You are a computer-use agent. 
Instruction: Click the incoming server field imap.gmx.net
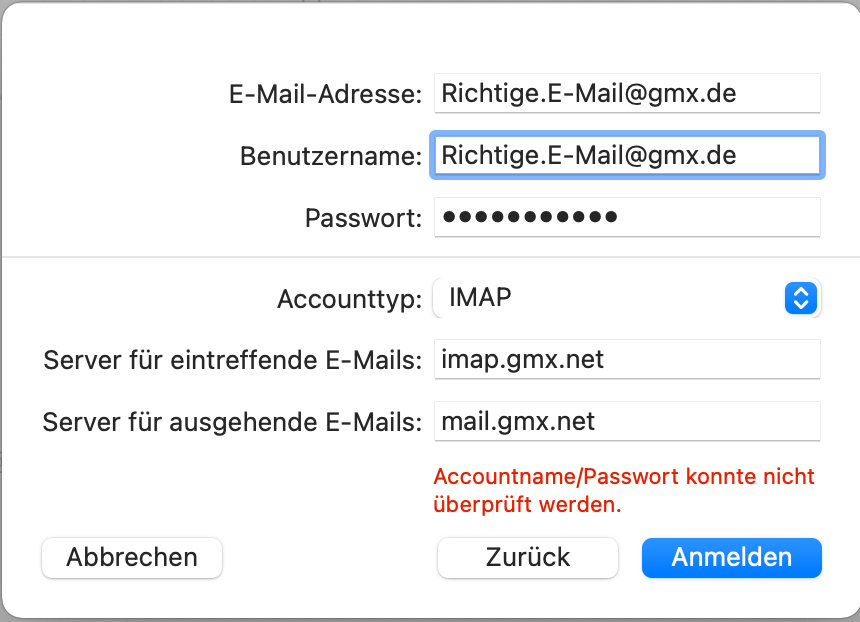click(x=627, y=359)
